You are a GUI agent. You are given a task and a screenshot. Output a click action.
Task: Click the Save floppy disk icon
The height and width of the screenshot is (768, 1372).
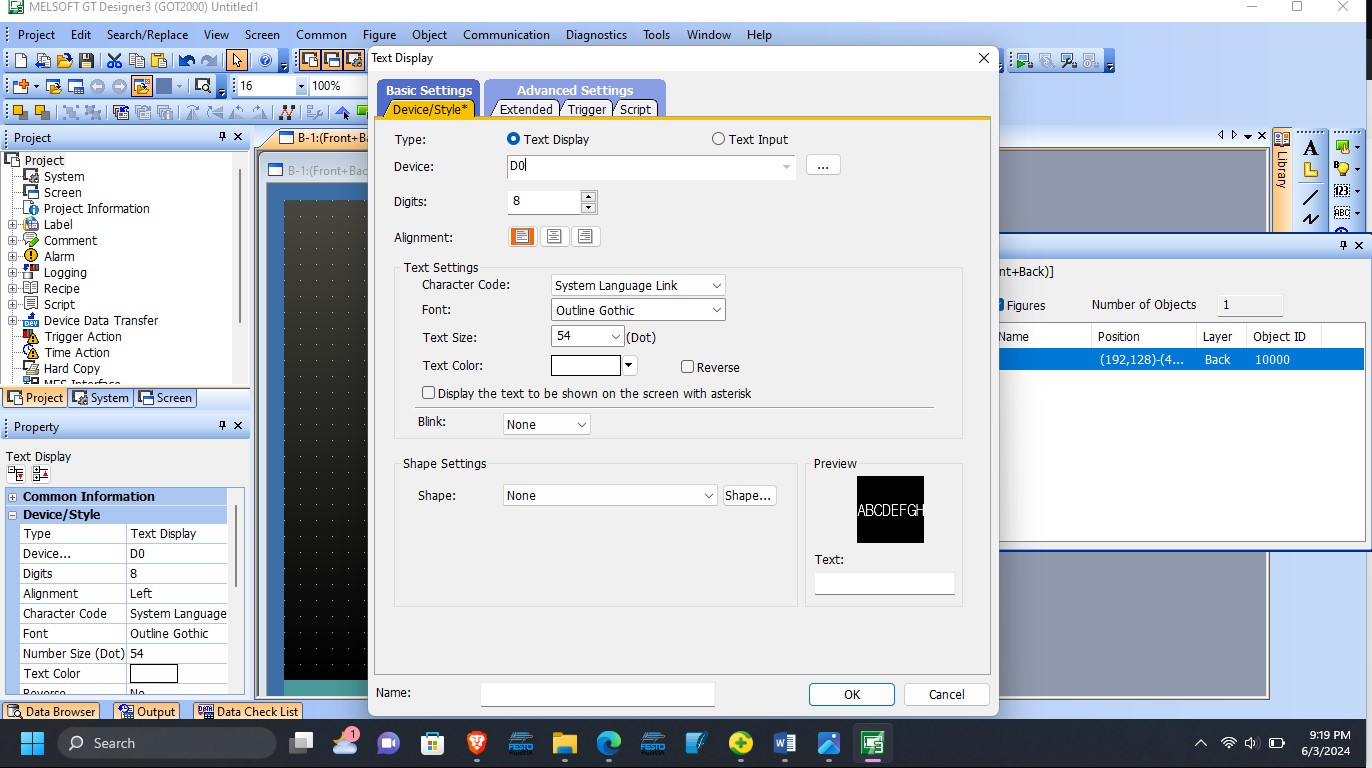86,61
